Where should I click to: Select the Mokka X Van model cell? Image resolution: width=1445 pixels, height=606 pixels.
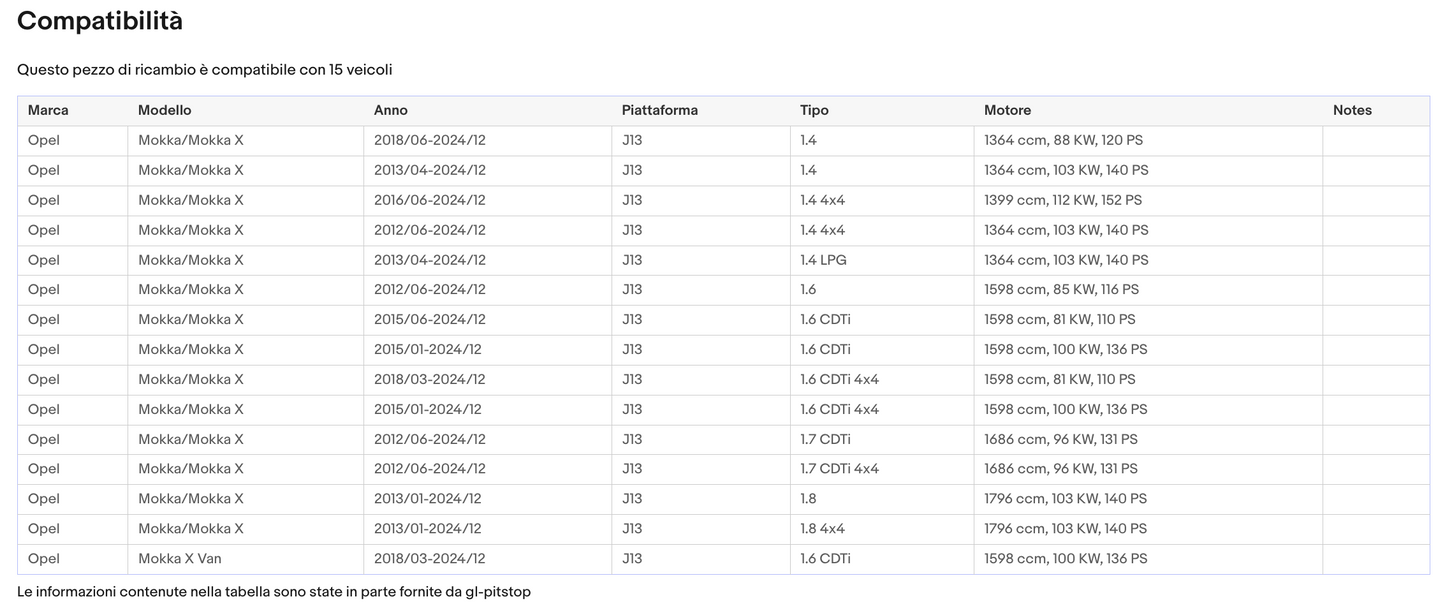(x=182, y=559)
